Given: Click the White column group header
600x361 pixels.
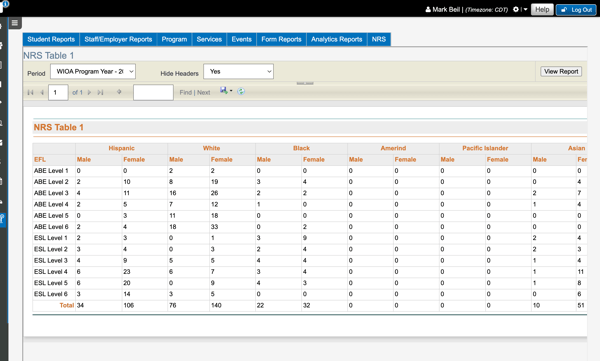Looking at the screenshot, I should coord(211,148).
